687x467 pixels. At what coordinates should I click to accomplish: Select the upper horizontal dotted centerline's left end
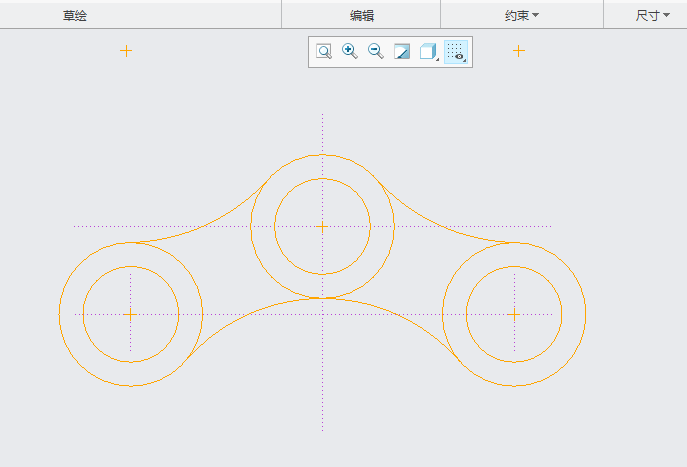click(80, 226)
